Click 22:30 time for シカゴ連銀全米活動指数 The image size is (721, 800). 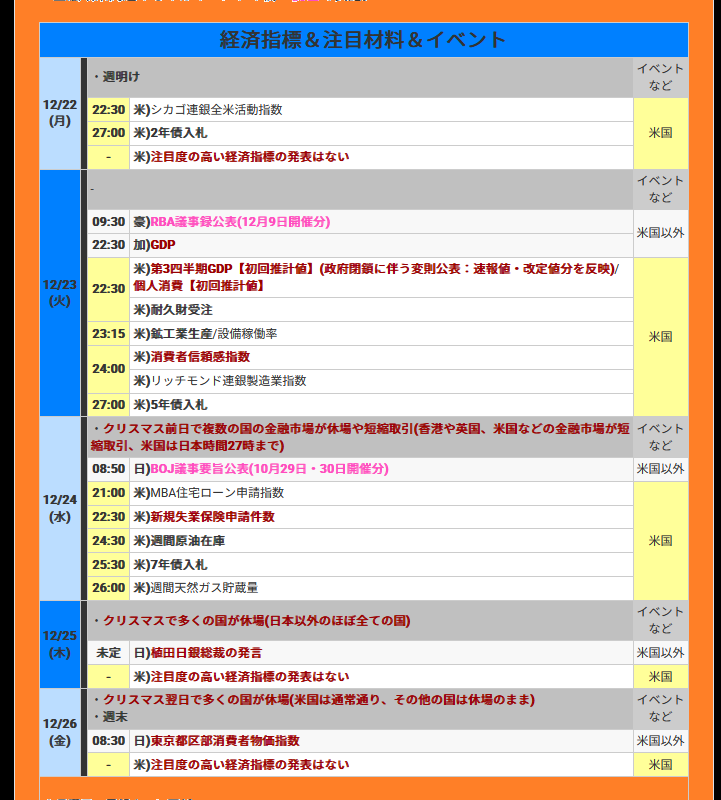point(109,110)
